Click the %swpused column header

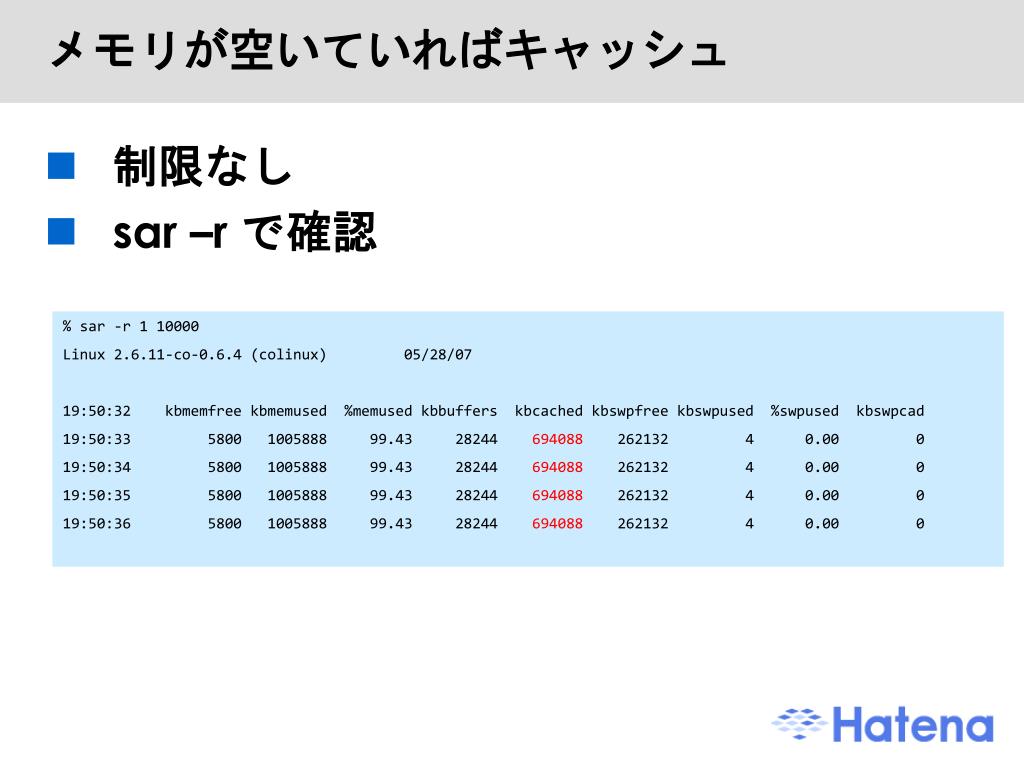click(x=805, y=411)
